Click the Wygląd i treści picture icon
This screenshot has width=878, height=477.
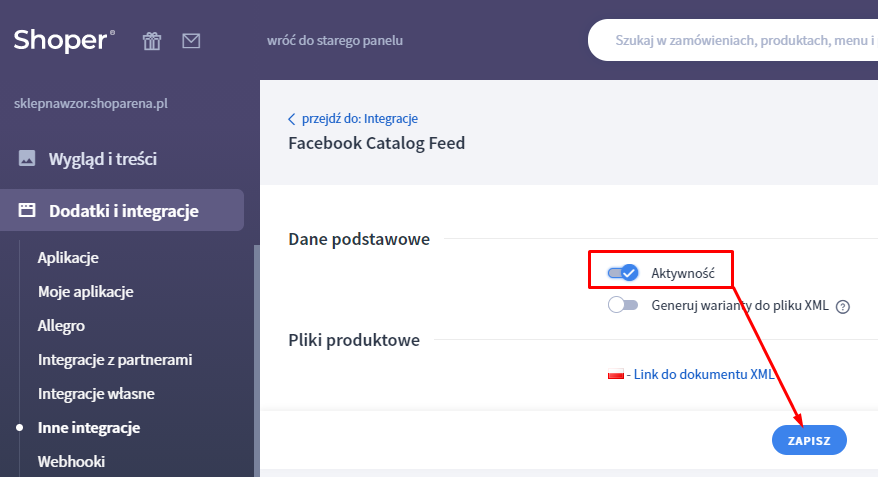[x=27, y=159]
